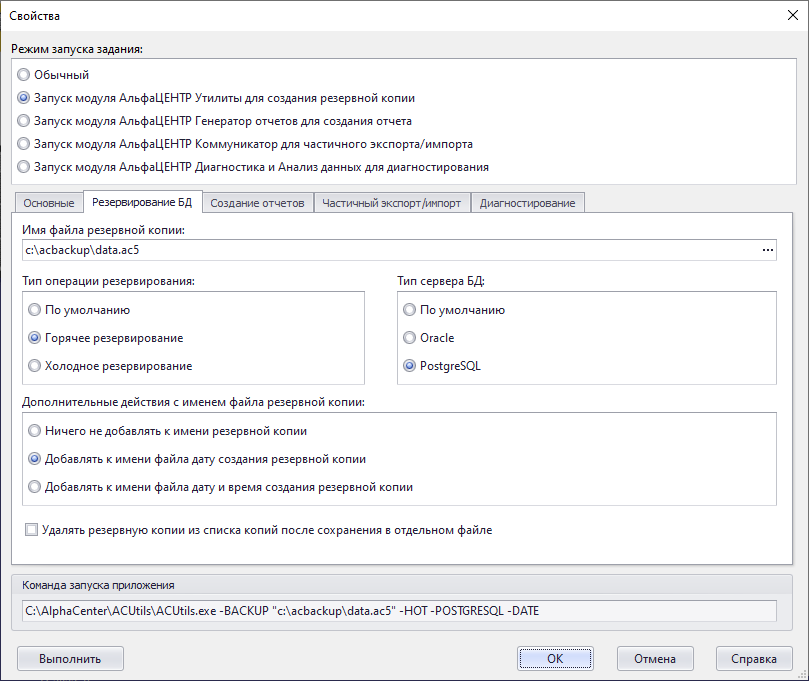Switch to Создание отчетов tab
809x681 pixels.
257,203
